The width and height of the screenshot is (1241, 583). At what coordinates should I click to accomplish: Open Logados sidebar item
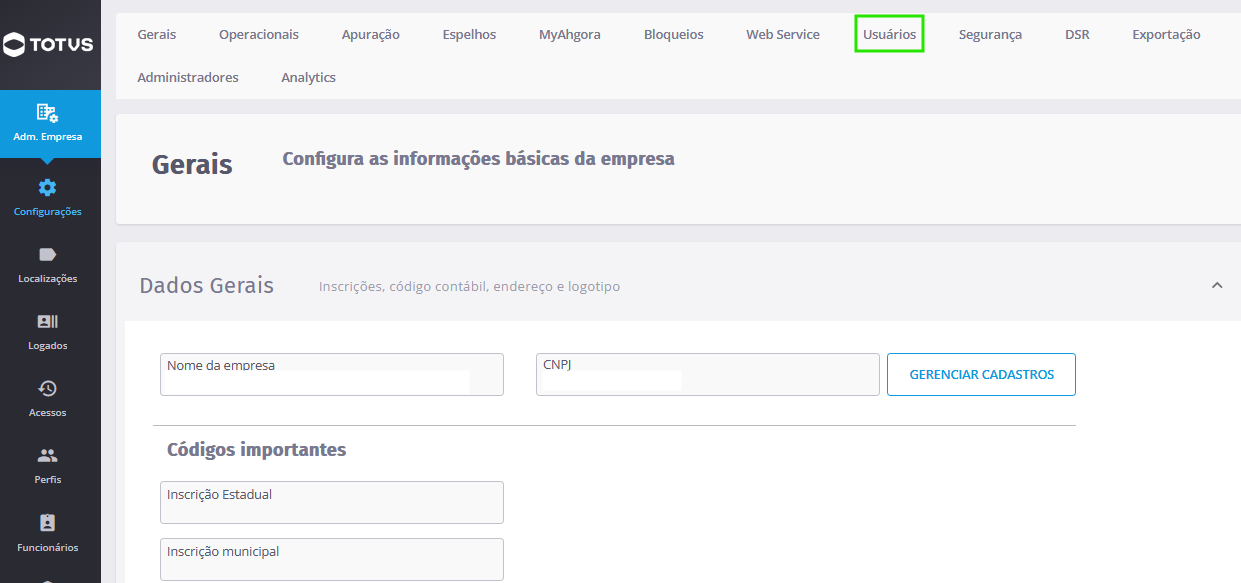tap(48, 331)
